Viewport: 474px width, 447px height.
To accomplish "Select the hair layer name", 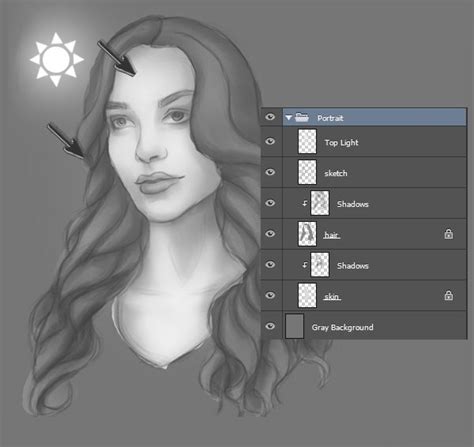I will click(x=332, y=235).
